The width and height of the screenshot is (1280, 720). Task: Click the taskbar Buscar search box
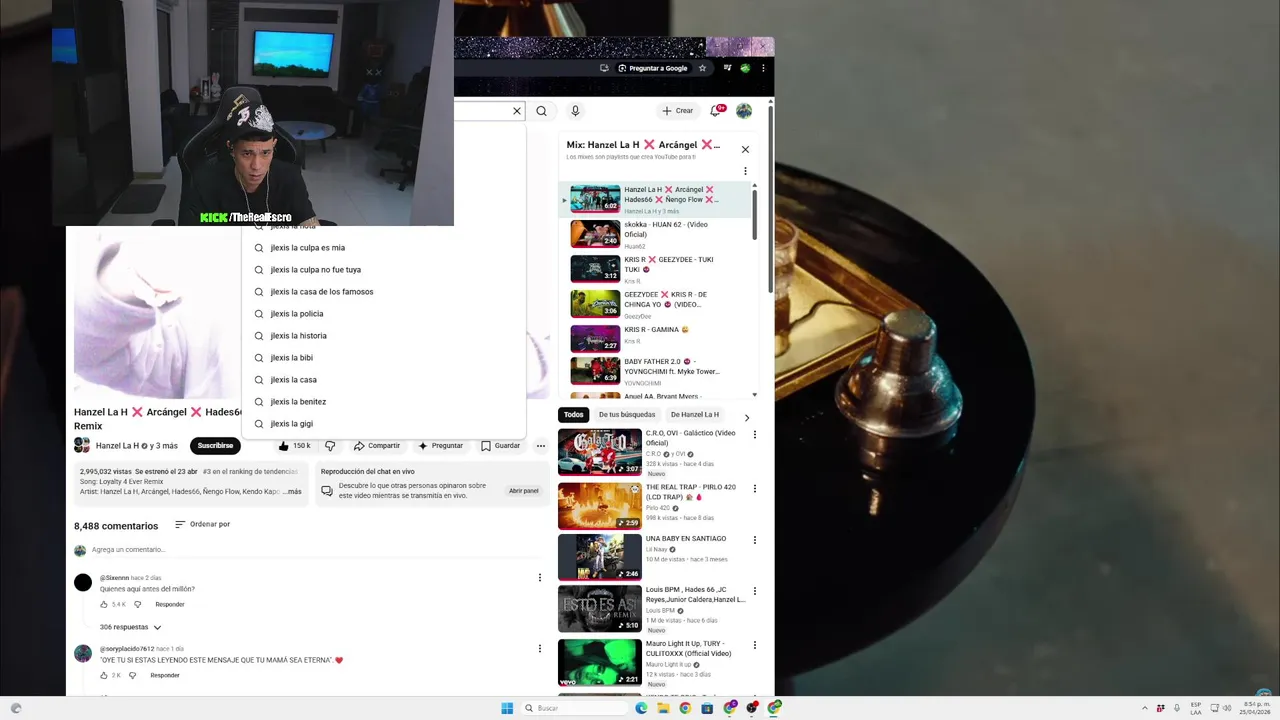tap(575, 708)
